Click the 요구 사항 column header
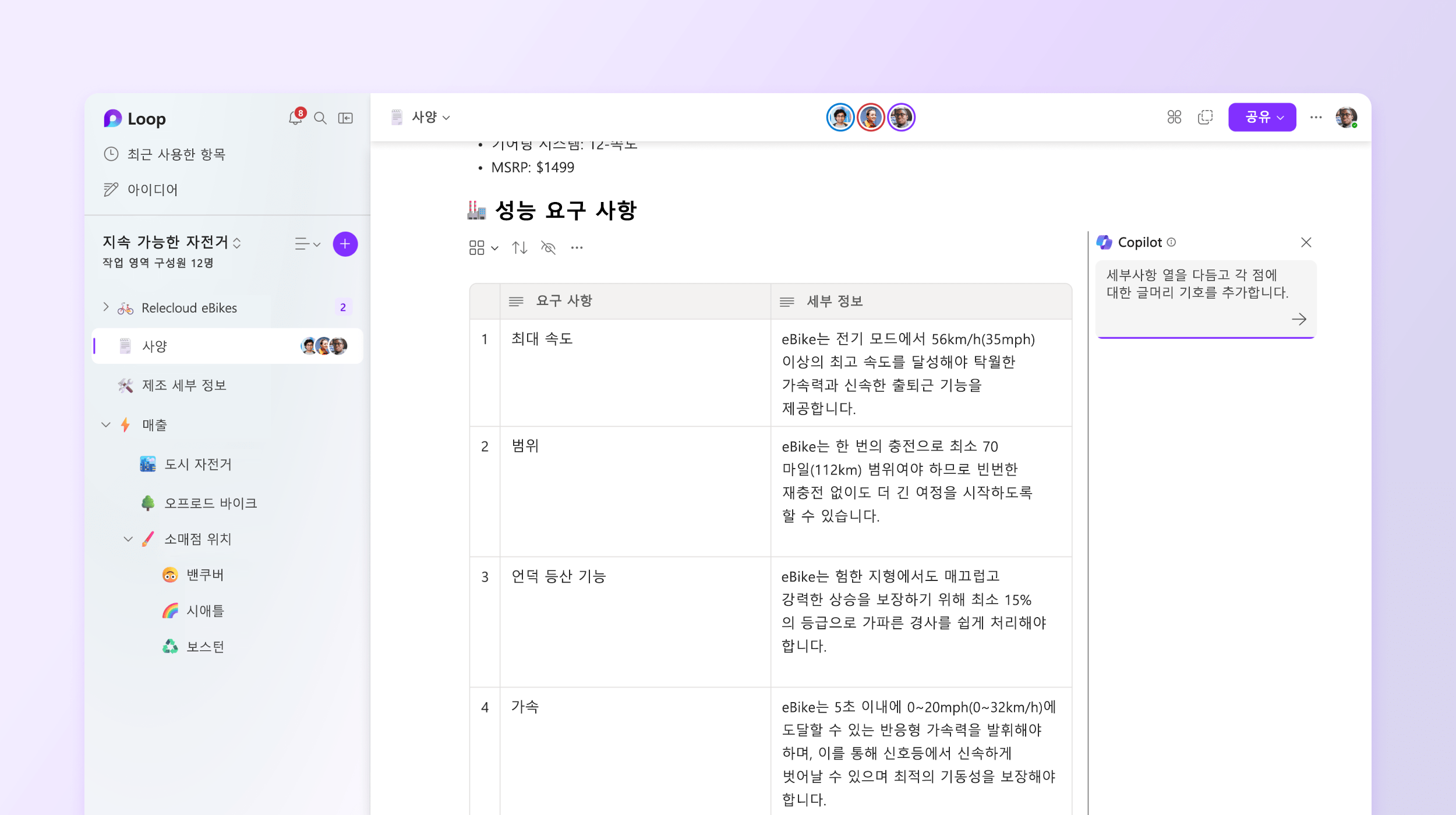Screen dimensions: 1456x815 point(635,301)
